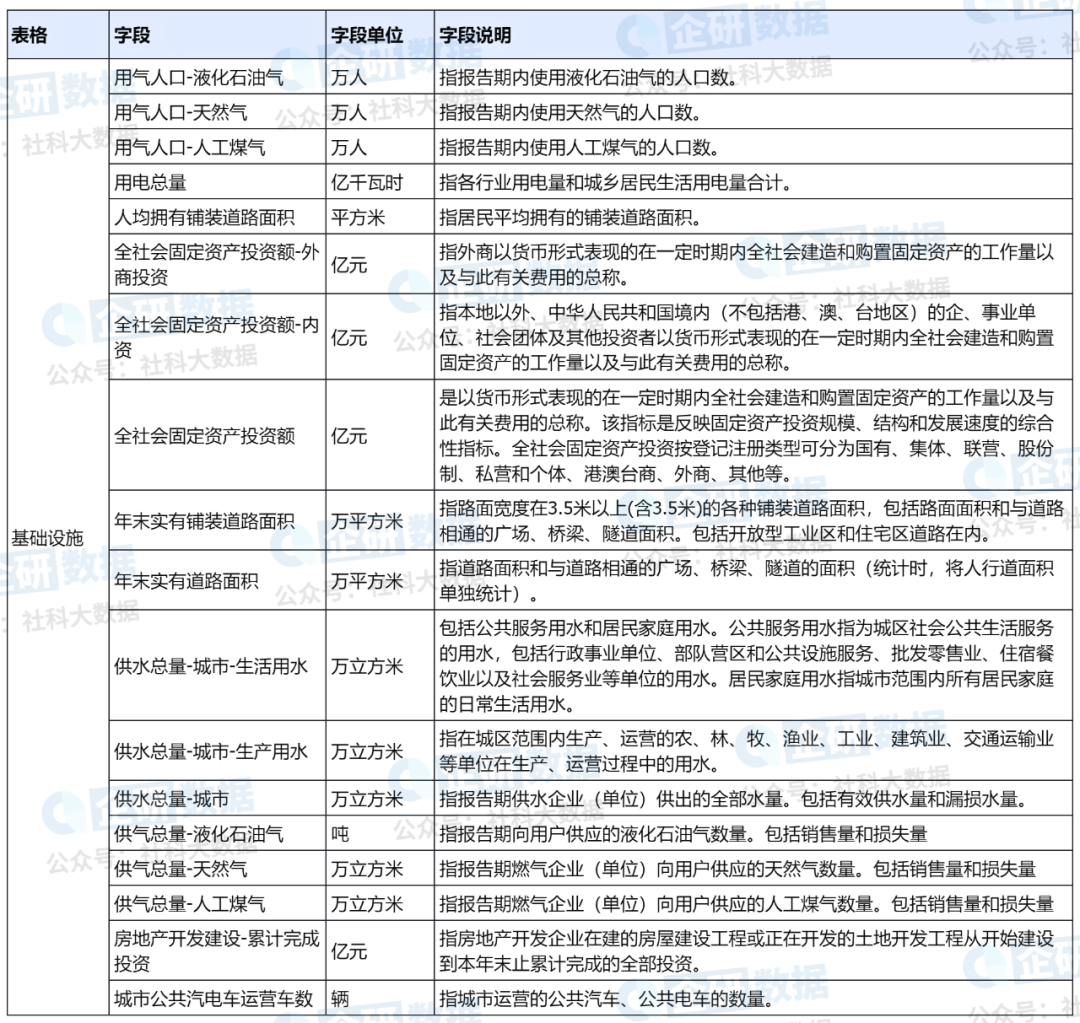Select 万平方米 unit in 年末实有铺装道路面积 row
This screenshot has width=1080, height=1023.
(x=380, y=520)
